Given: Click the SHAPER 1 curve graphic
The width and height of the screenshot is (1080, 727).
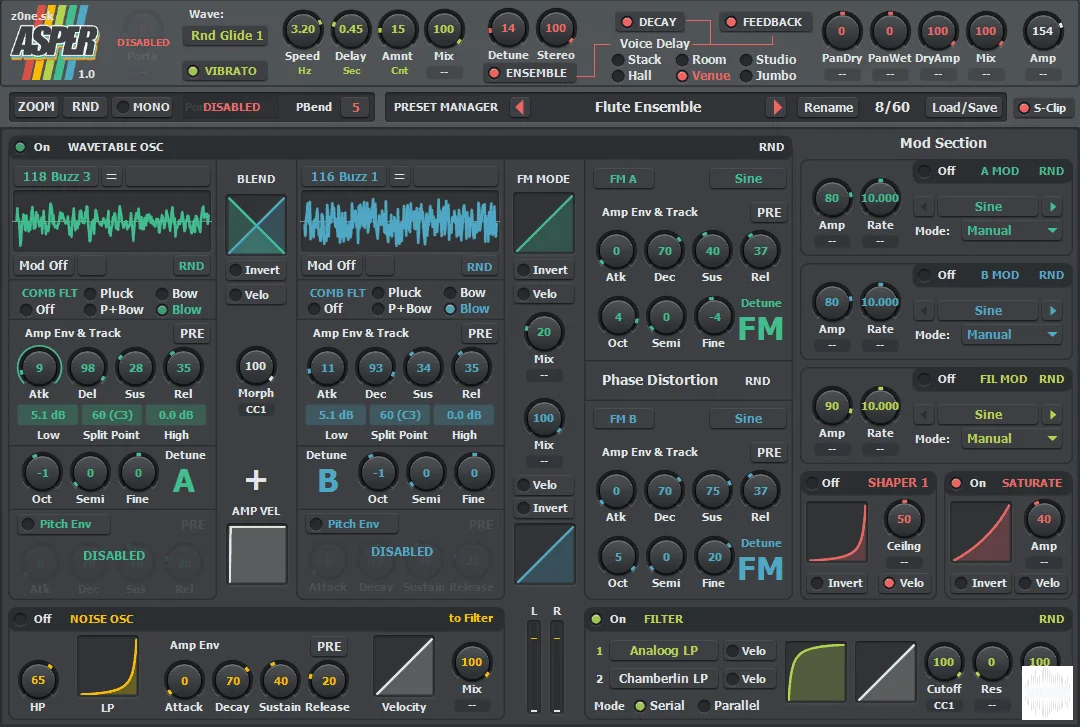Looking at the screenshot, I should pos(836,532).
